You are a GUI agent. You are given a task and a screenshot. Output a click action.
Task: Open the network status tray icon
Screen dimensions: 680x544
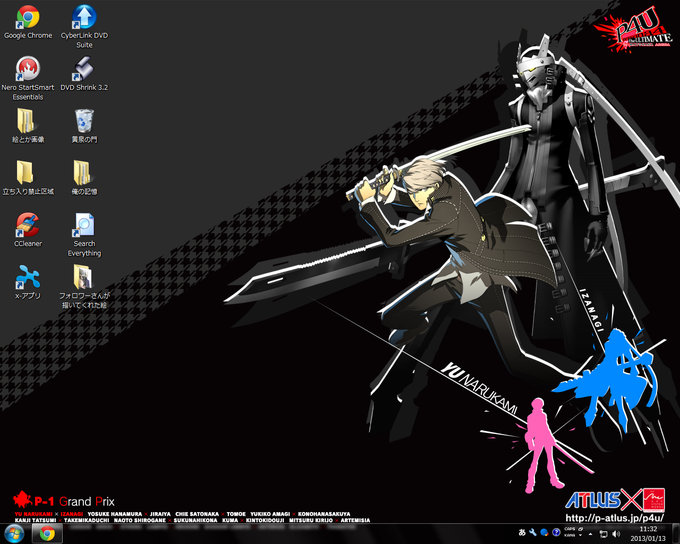[603, 534]
